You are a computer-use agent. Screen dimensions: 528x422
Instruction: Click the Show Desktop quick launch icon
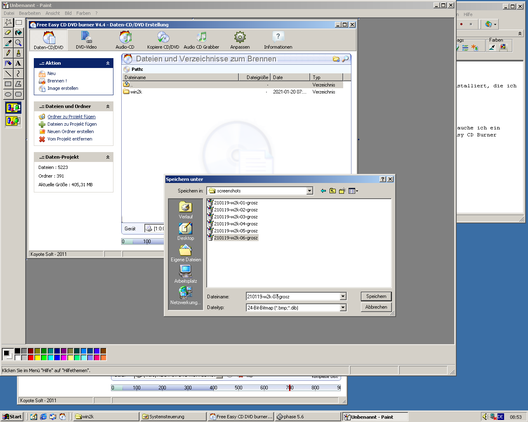click(x=34, y=417)
